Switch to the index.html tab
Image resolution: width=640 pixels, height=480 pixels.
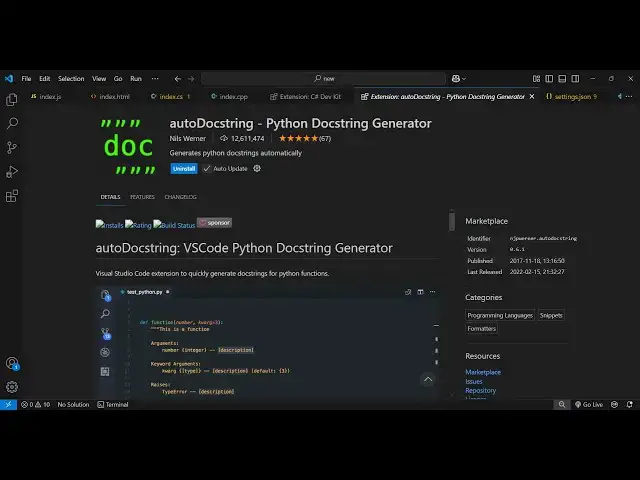coord(110,97)
